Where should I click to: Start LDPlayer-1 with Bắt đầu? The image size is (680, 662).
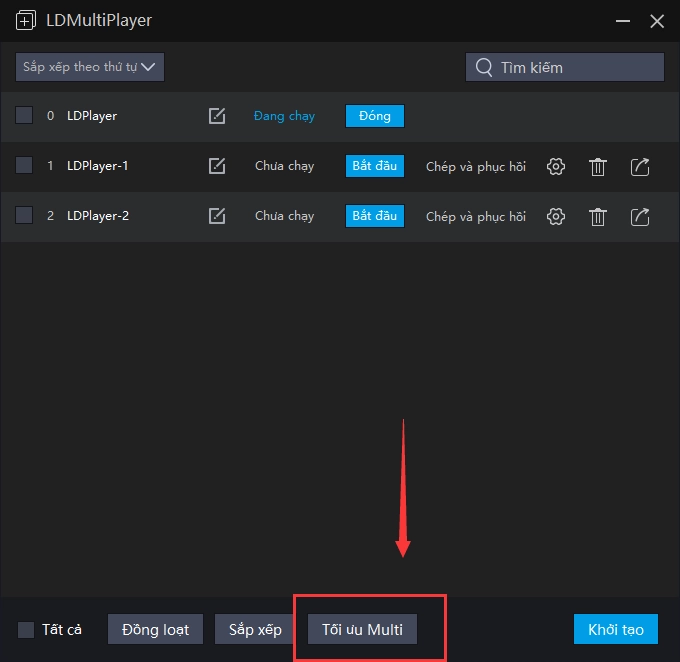375,166
